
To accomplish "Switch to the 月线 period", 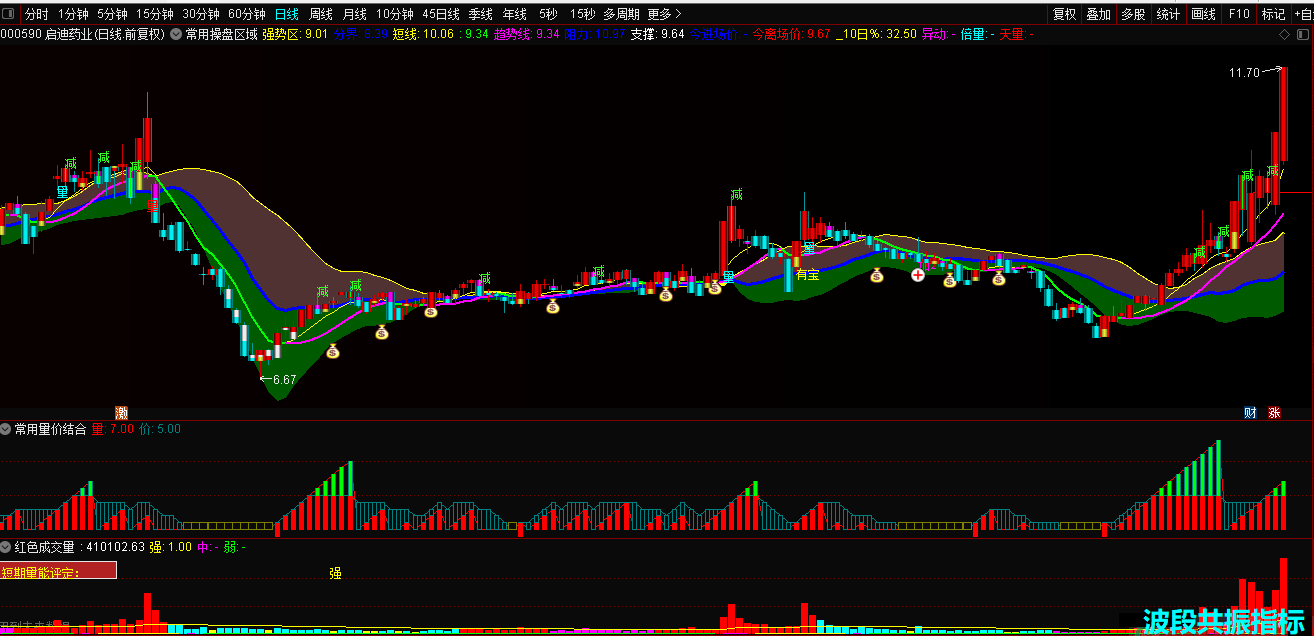I will pyautogui.click(x=355, y=14).
